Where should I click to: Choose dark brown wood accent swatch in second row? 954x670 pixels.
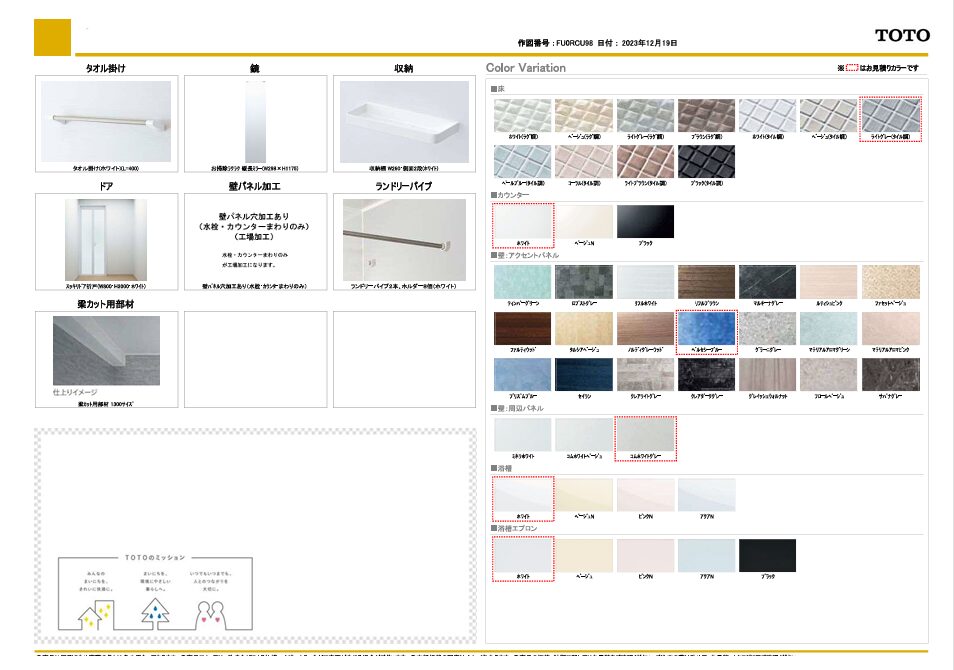click(x=523, y=329)
